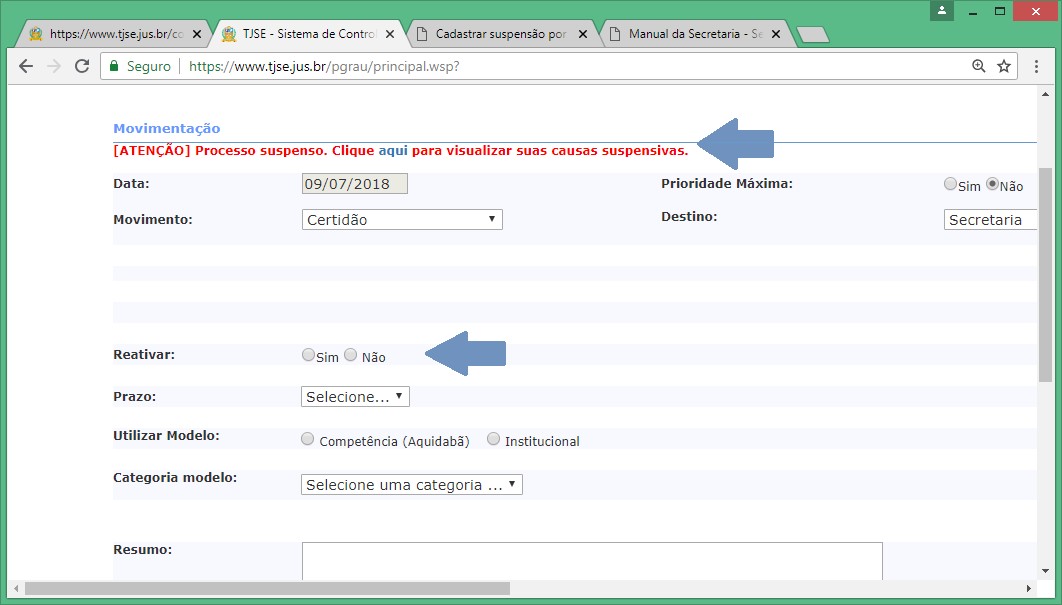The image size is (1062, 605).
Task: Click inside the Resumo text area
Action: pos(592,560)
